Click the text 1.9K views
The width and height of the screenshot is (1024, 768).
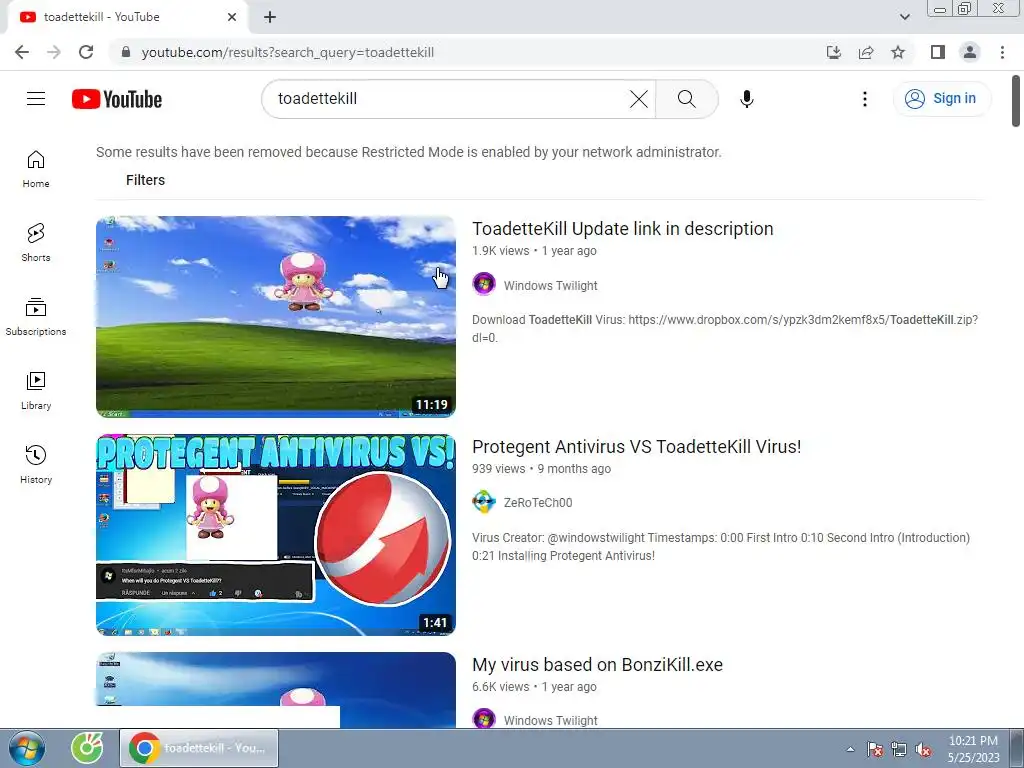(501, 251)
